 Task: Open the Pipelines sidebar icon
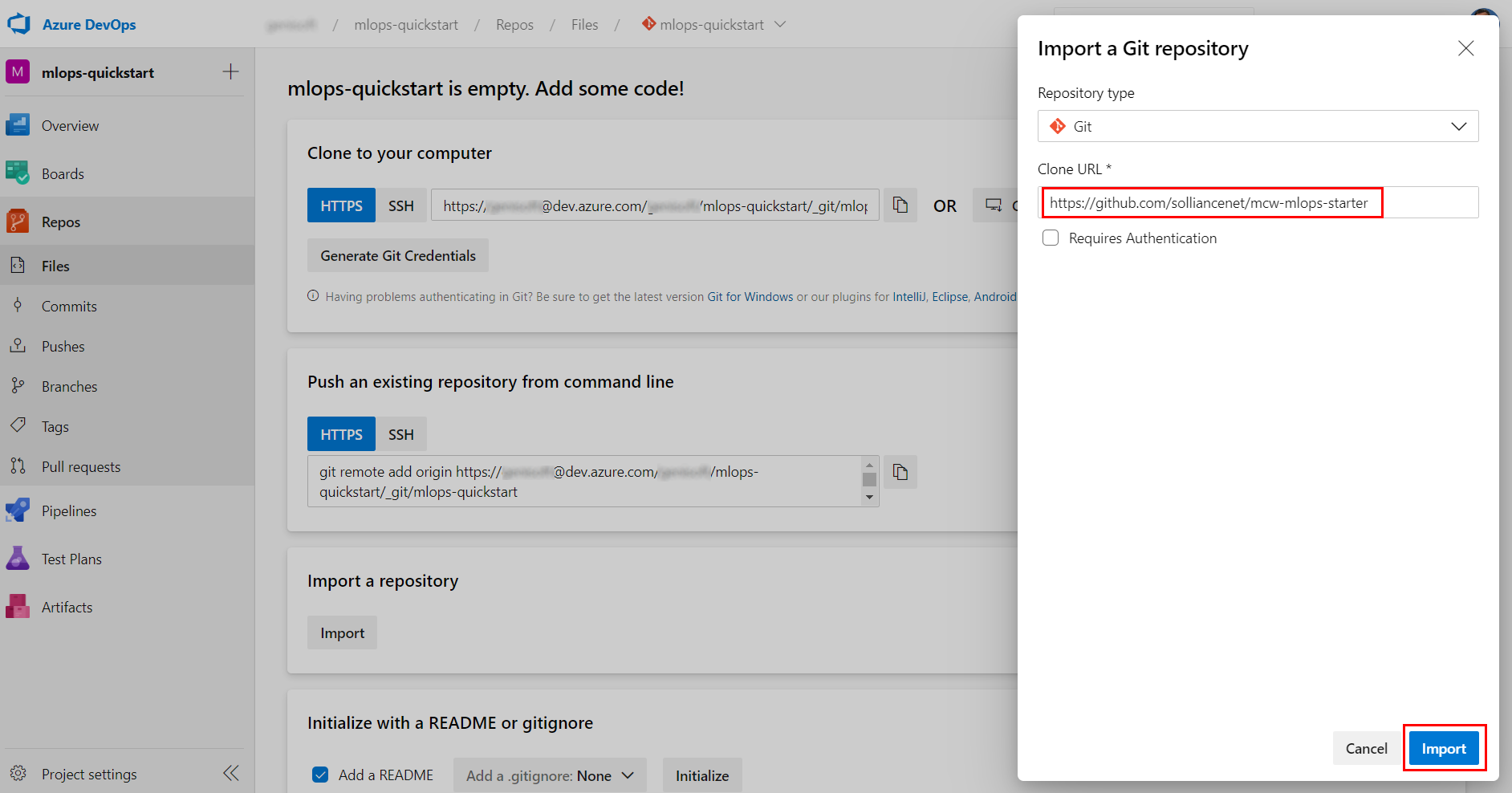pos(18,510)
